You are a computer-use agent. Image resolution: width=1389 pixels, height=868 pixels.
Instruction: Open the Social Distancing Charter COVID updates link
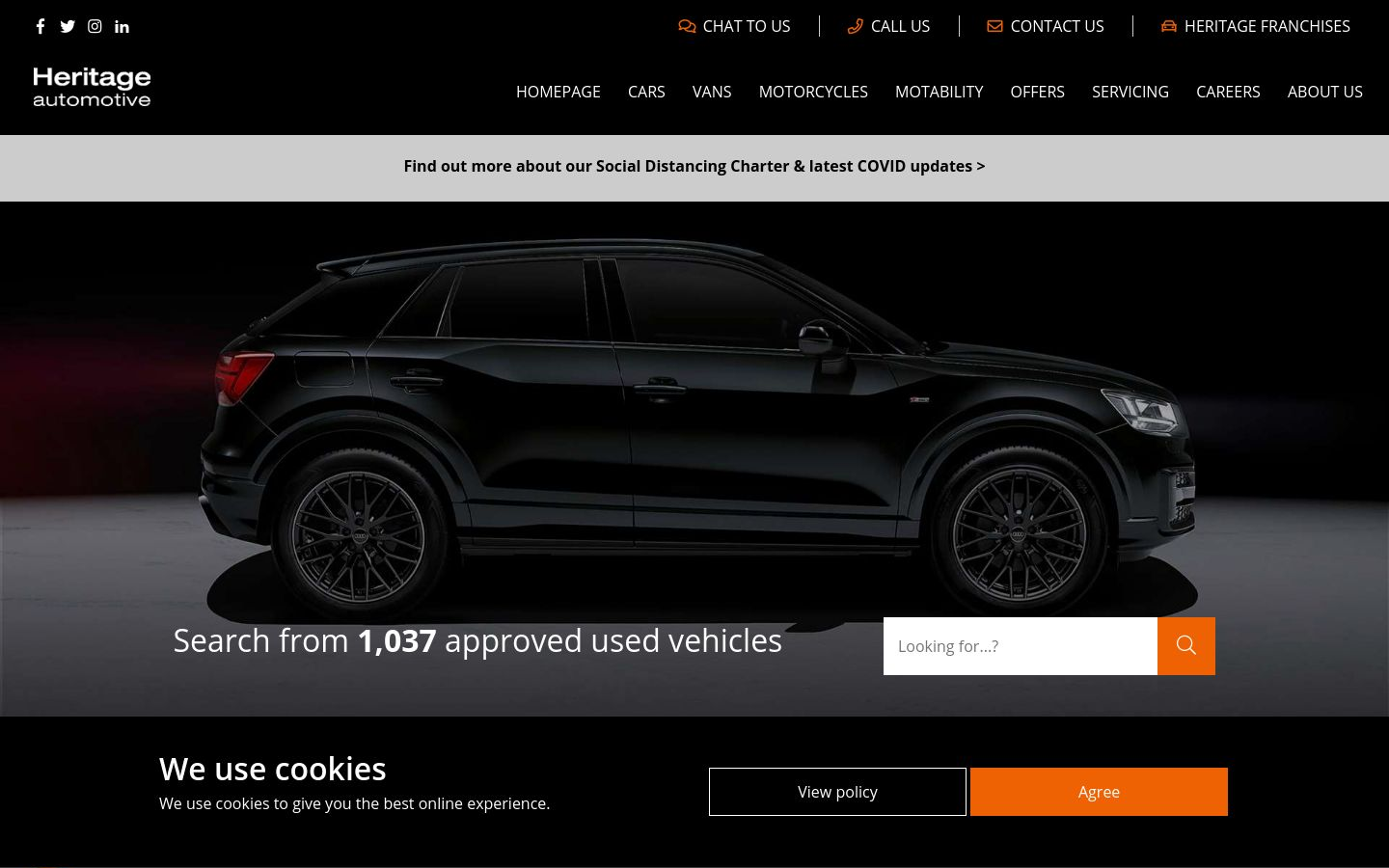click(x=694, y=166)
